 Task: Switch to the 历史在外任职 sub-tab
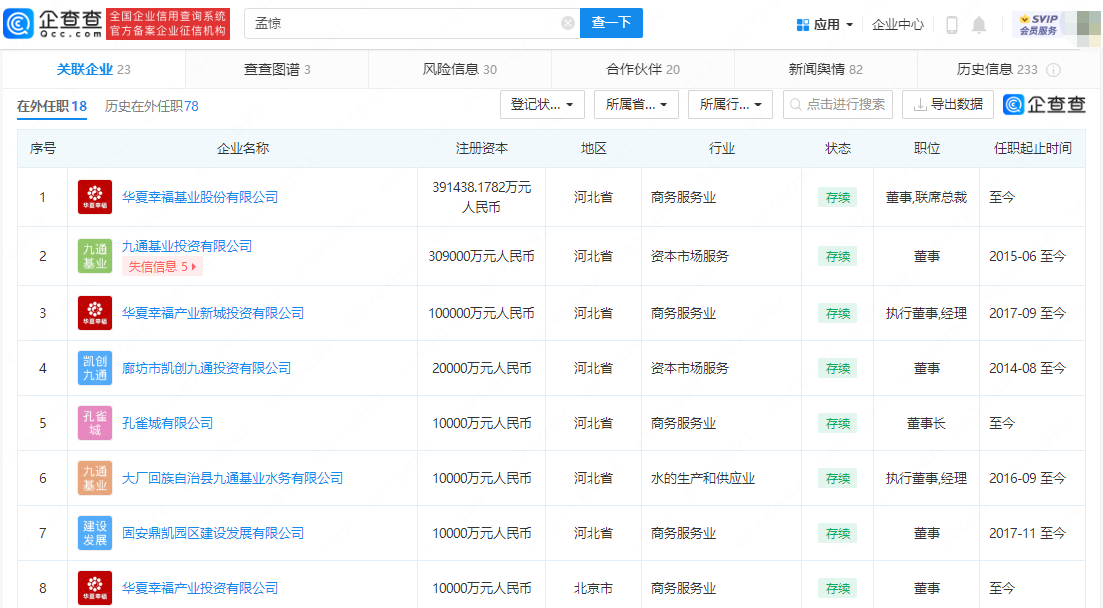click(x=151, y=106)
